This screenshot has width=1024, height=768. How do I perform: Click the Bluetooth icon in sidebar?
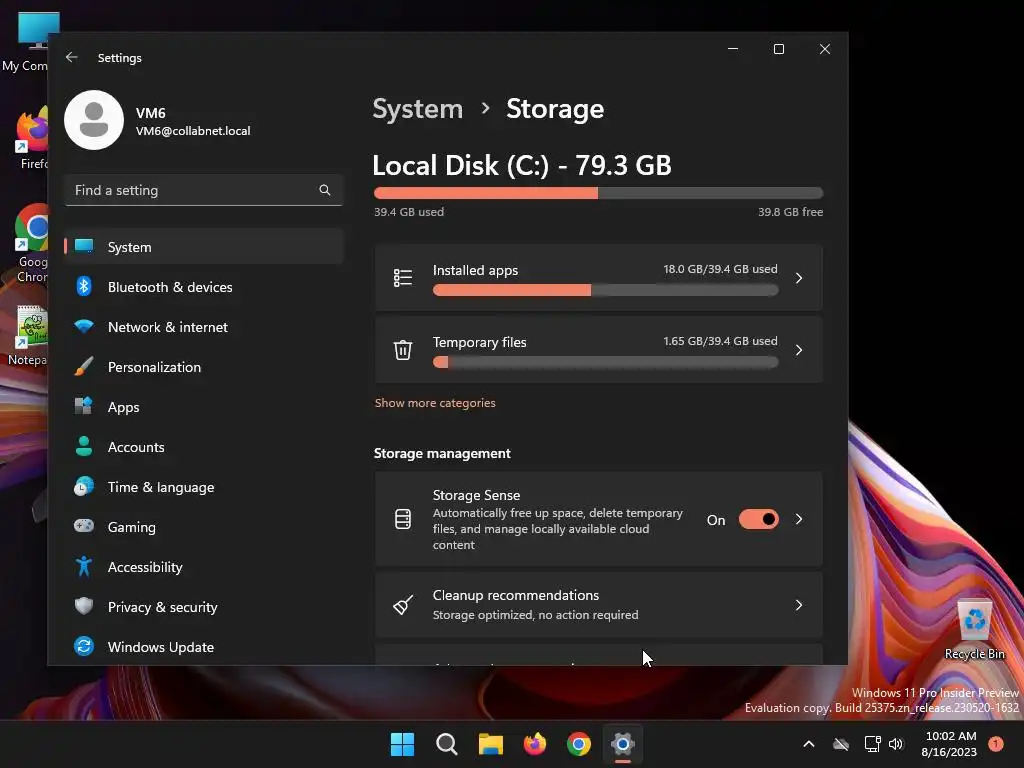click(x=84, y=287)
